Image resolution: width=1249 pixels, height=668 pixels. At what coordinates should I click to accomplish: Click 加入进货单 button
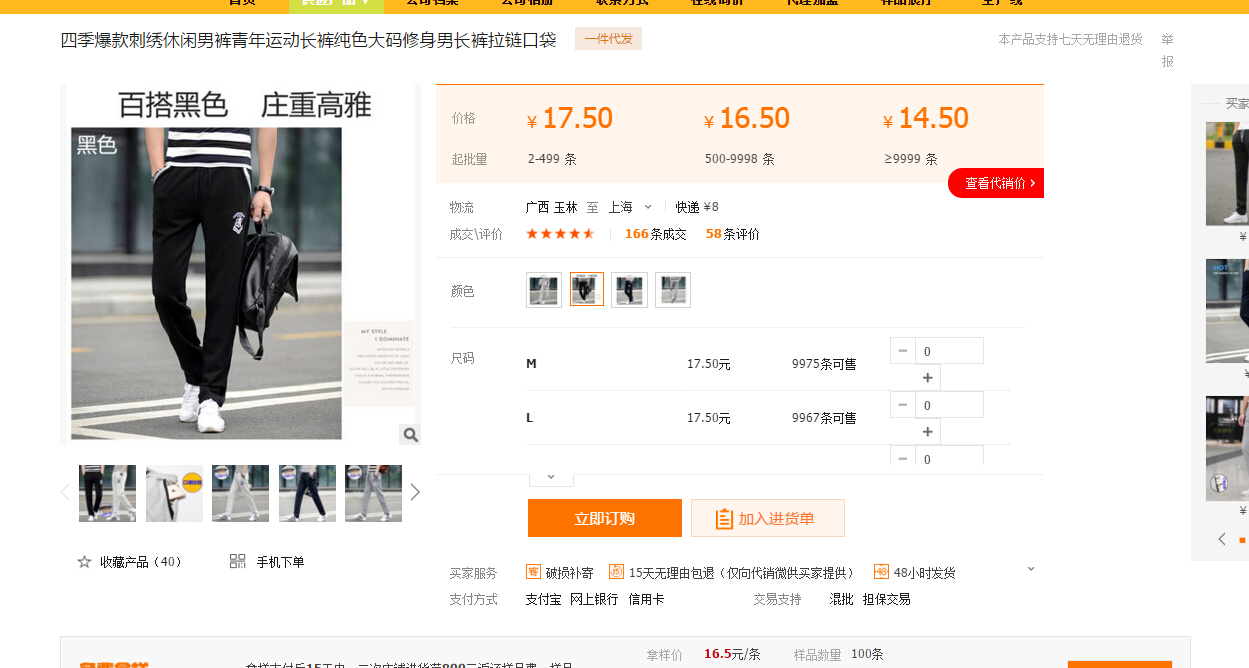[767, 518]
